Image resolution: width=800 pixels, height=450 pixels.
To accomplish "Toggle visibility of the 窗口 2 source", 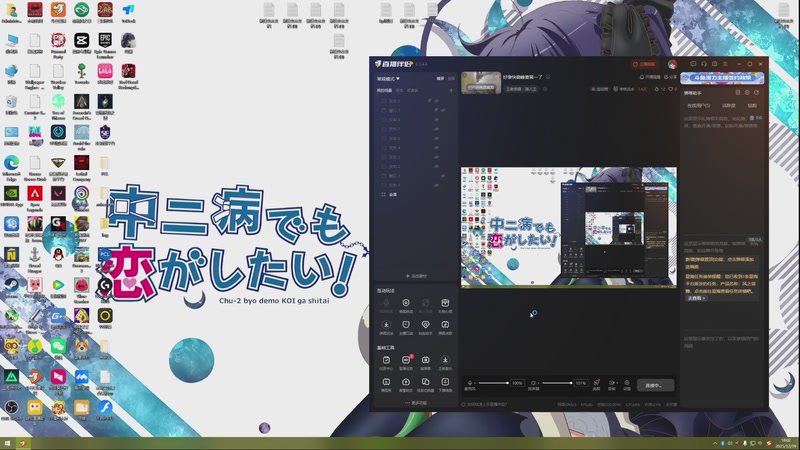I will (443, 176).
